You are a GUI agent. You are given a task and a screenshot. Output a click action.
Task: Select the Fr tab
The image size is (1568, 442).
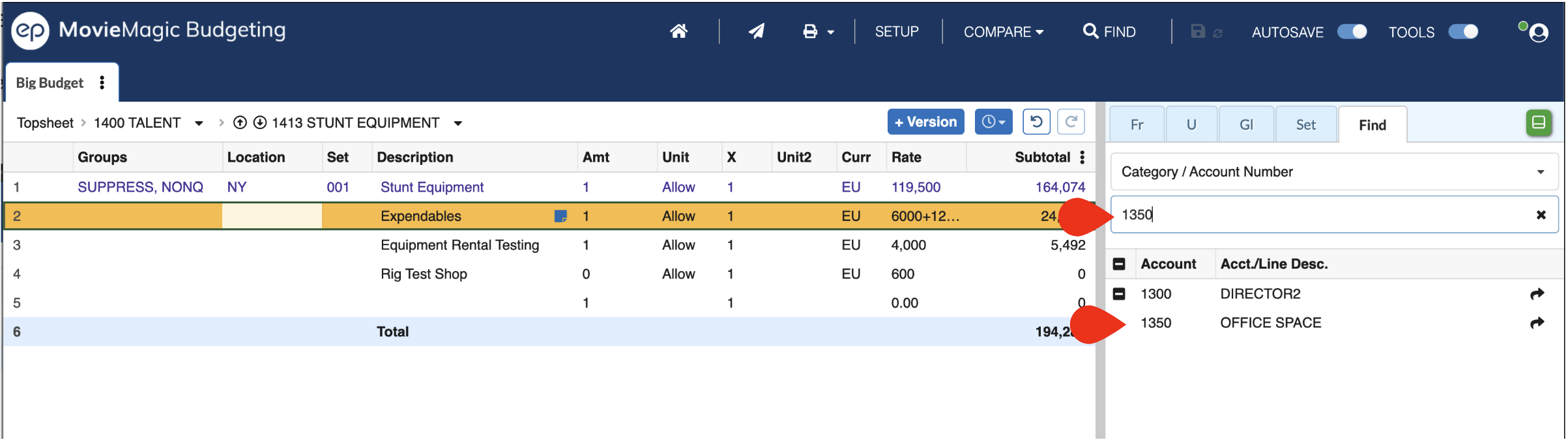point(1137,125)
